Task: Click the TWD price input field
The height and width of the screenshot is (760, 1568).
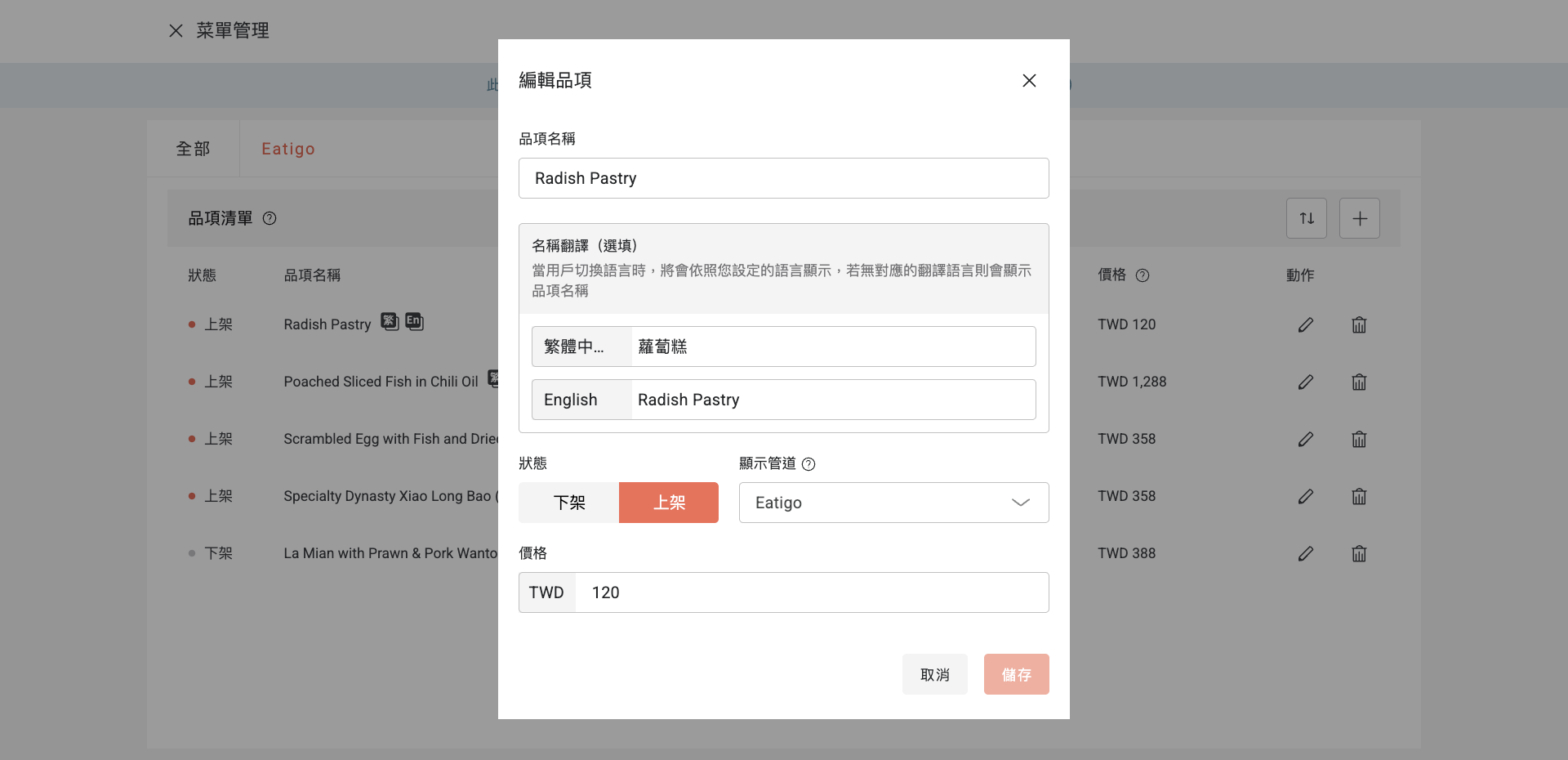Action: [x=811, y=592]
